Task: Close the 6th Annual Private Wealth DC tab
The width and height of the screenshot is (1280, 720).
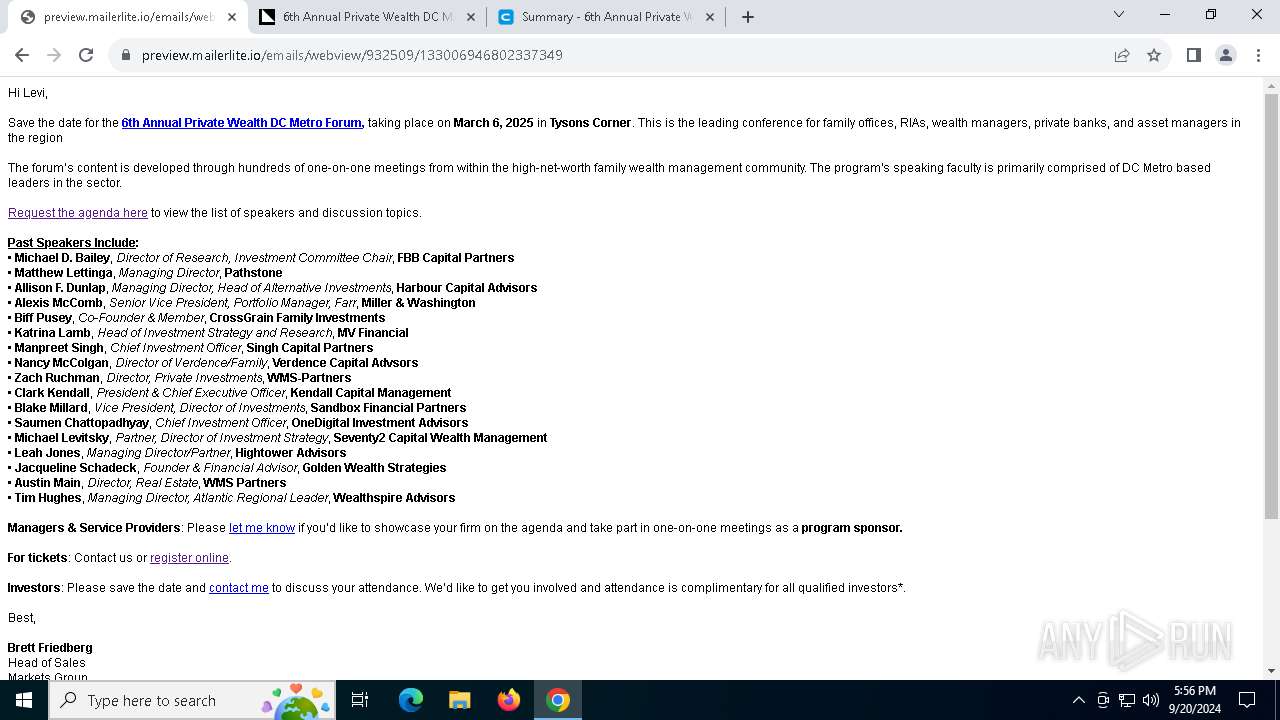Action: click(470, 16)
